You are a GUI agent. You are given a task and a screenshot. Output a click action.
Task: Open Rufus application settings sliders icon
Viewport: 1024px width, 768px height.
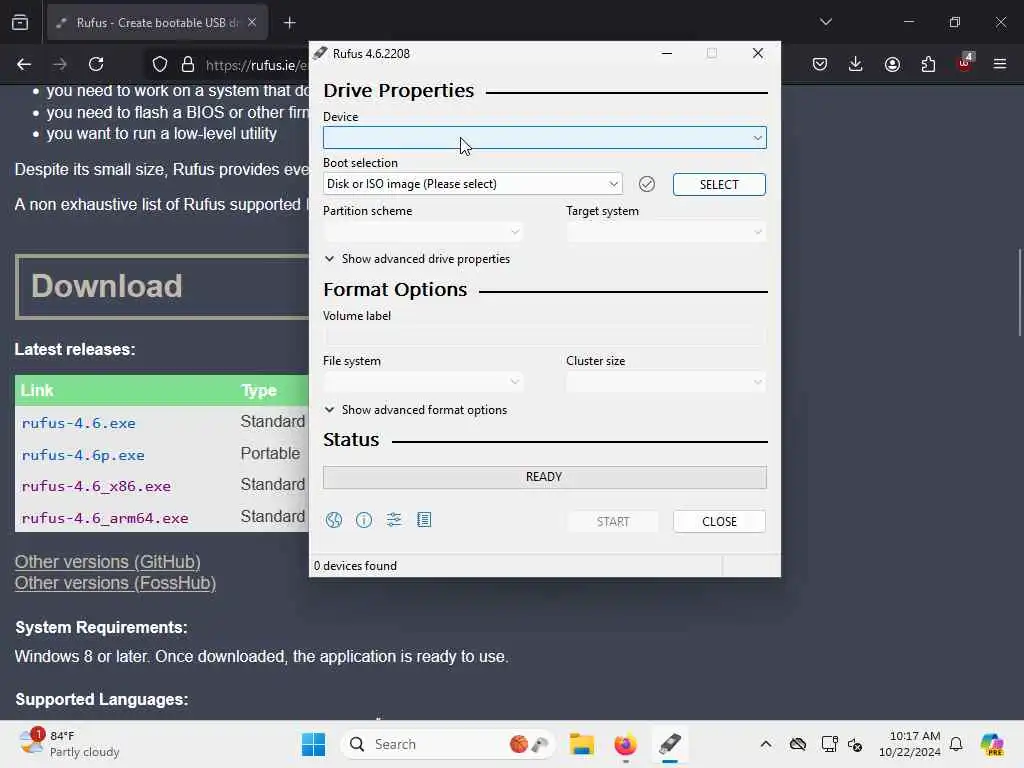(394, 520)
